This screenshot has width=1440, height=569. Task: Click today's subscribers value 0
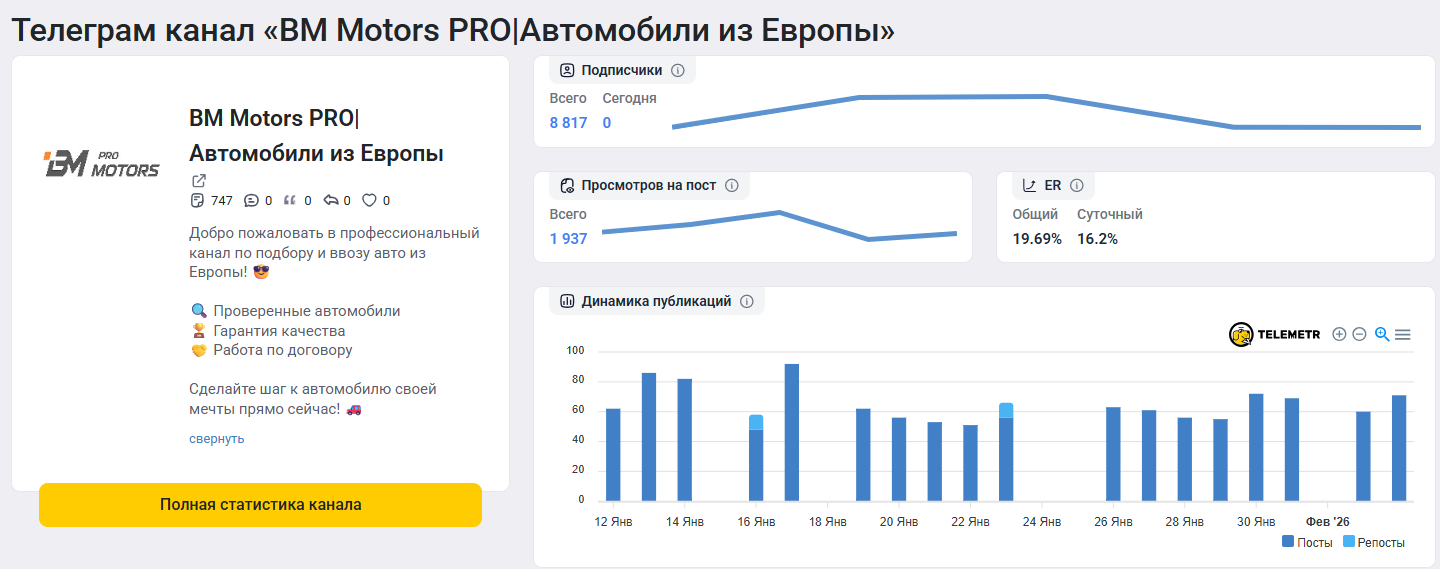pyautogui.click(x=607, y=123)
